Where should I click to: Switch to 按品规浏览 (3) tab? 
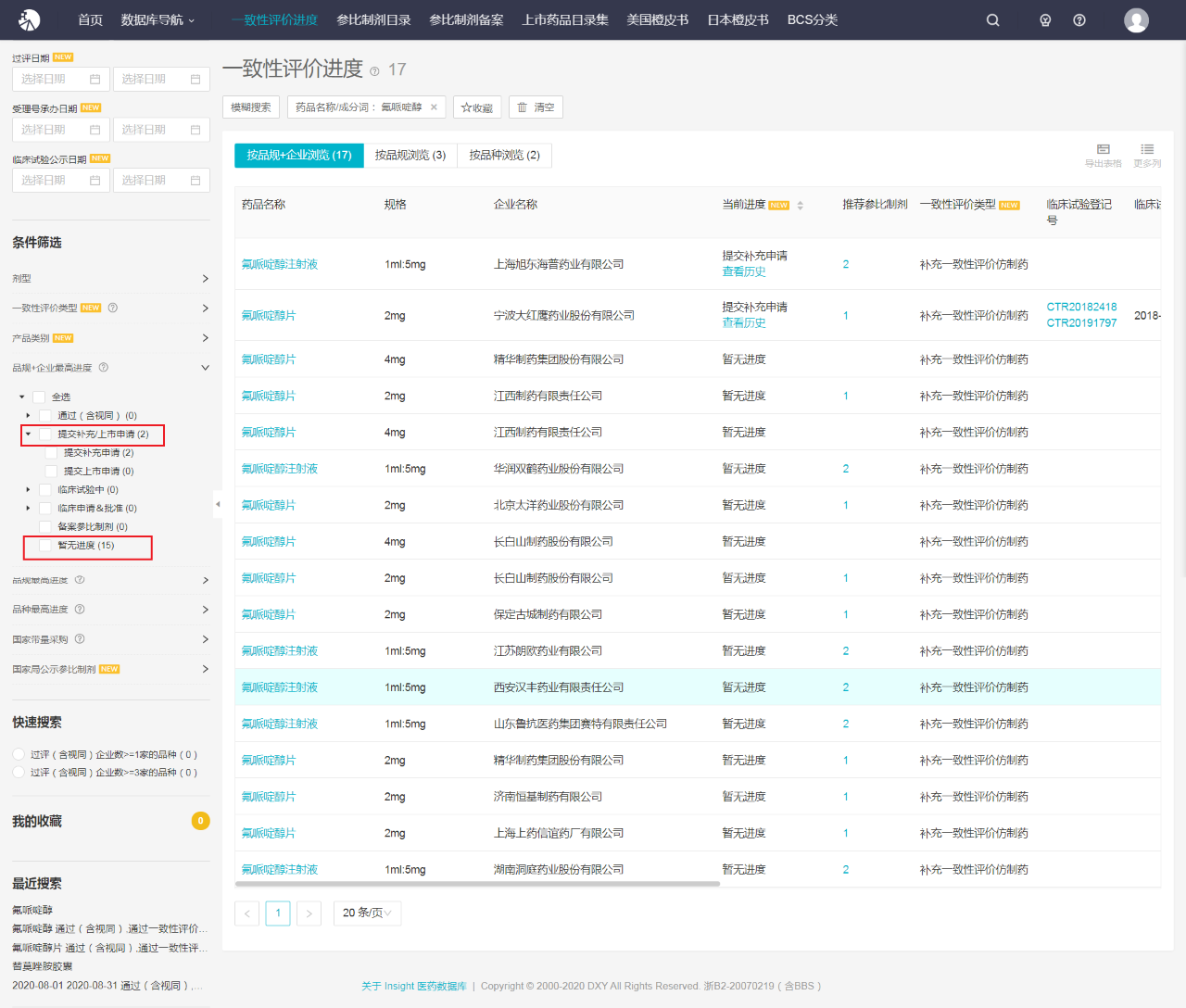click(x=410, y=156)
